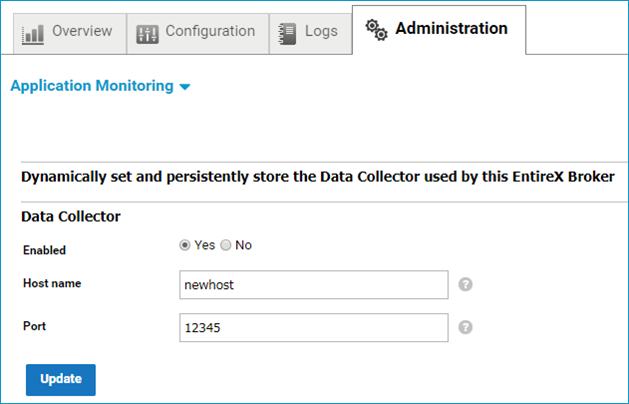The width and height of the screenshot is (629, 404).
Task: Click the sliders icon on Configuration tab
Action: (147, 34)
